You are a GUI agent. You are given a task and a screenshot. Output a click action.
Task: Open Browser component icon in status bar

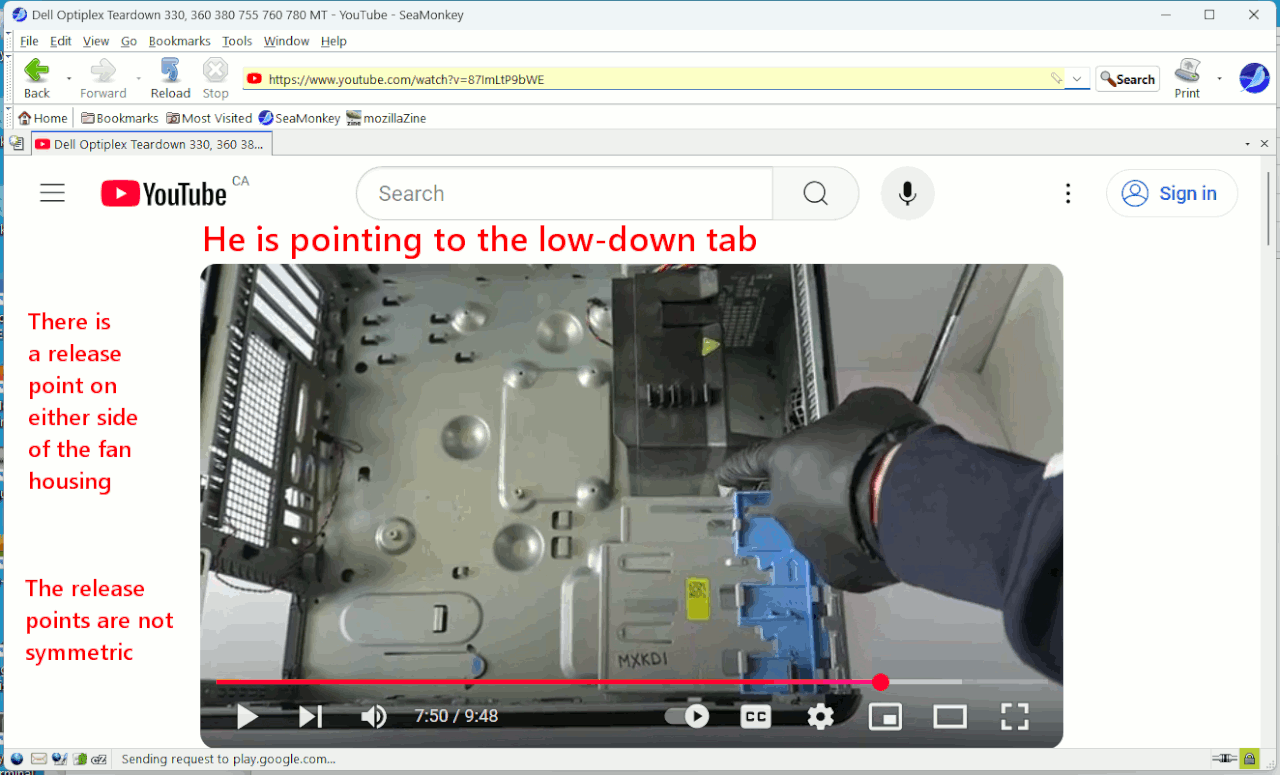[x=18, y=759]
